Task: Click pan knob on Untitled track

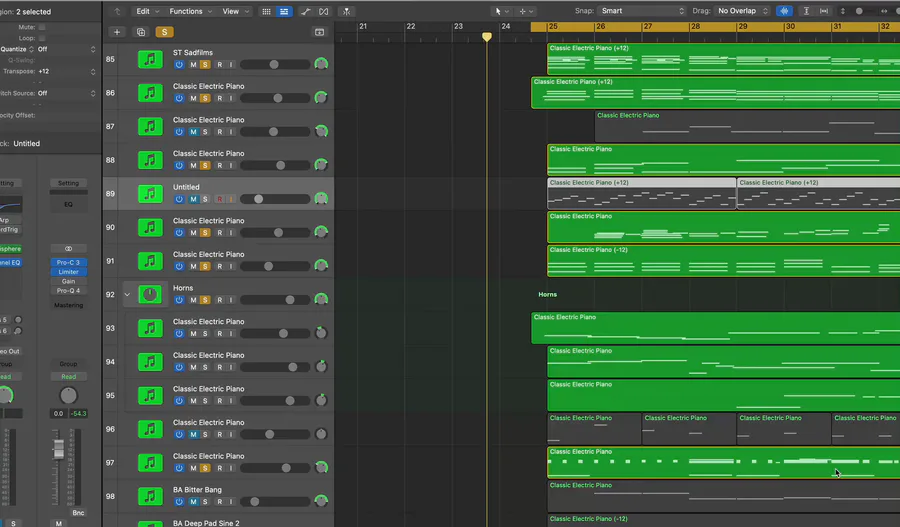Action: pos(321,199)
